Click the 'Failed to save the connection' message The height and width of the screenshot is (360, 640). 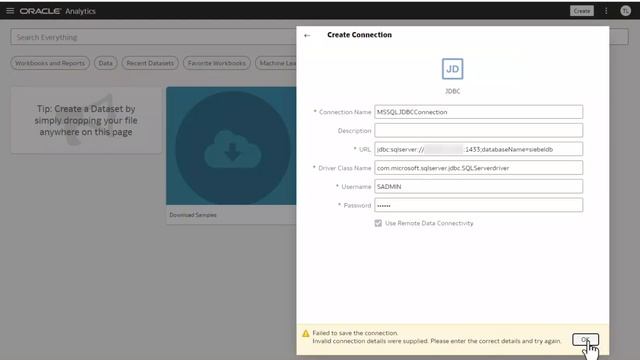point(355,333)
